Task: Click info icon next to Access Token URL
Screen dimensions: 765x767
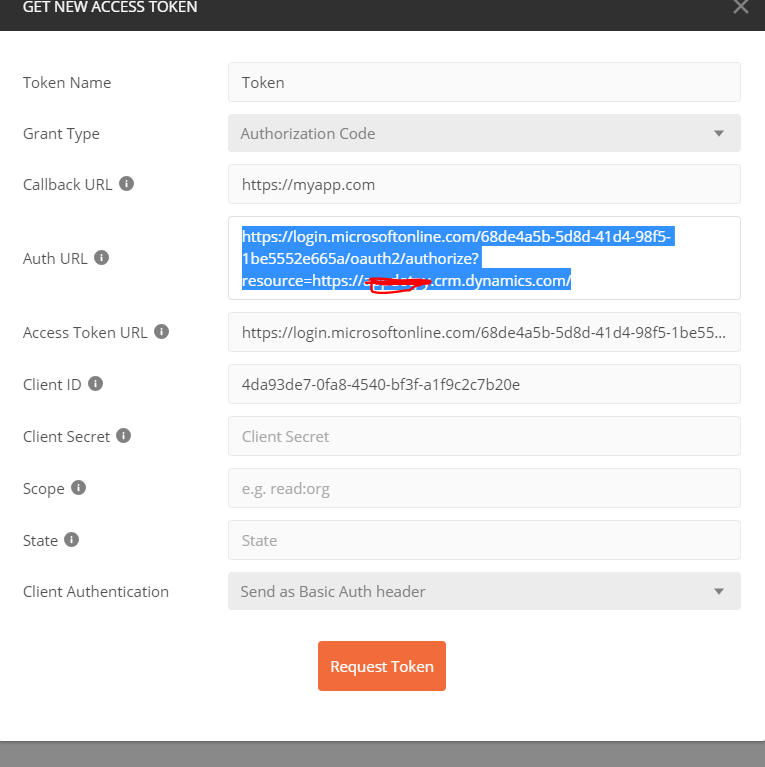Action: click(162, 332)
